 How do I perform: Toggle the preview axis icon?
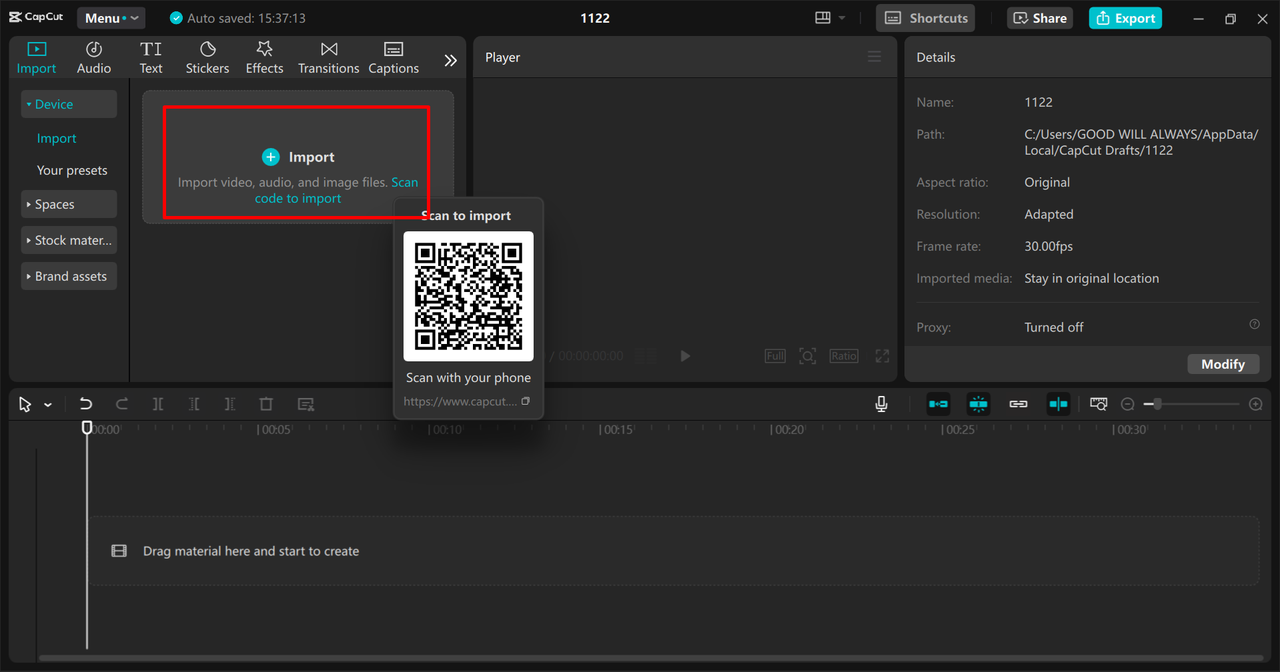click(1058, 404)
